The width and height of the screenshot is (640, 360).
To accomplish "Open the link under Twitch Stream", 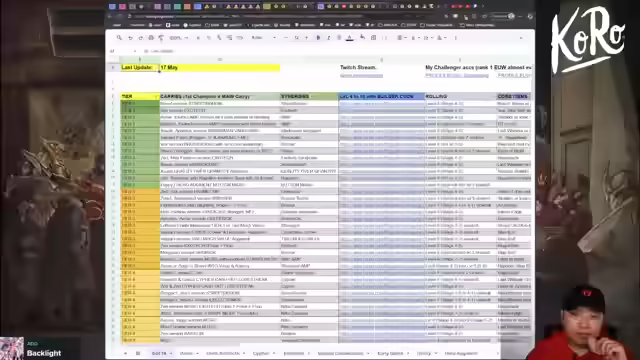I will point(362,76).
